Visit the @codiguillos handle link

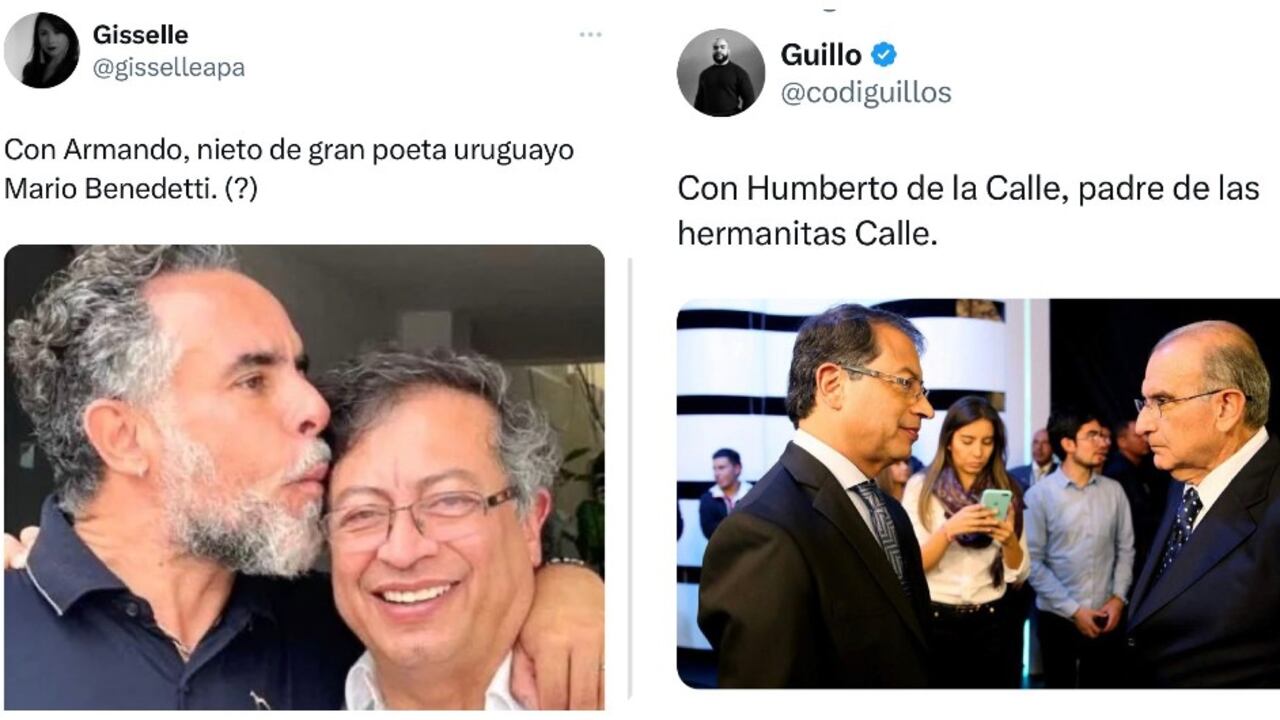(866, 93)
